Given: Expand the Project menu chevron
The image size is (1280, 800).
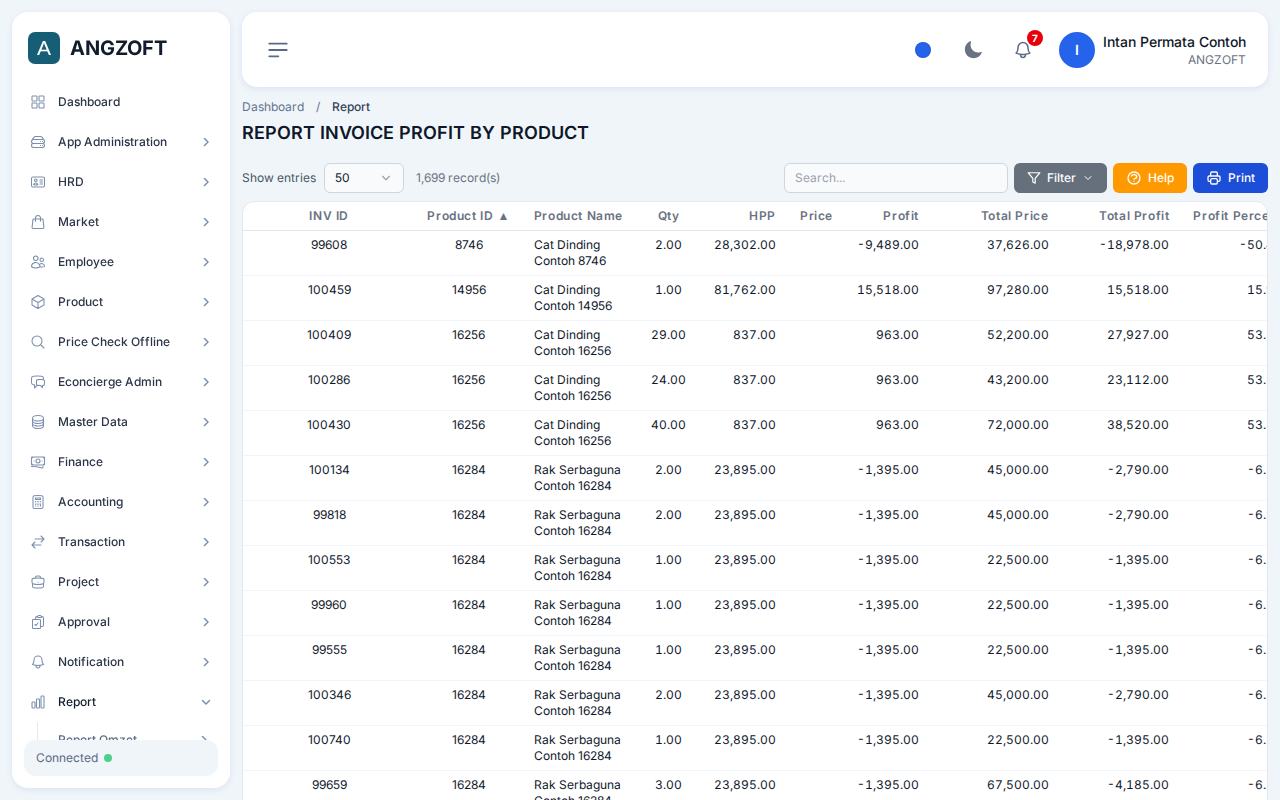Looking at the screenshot, I should (x=206, y=582).
